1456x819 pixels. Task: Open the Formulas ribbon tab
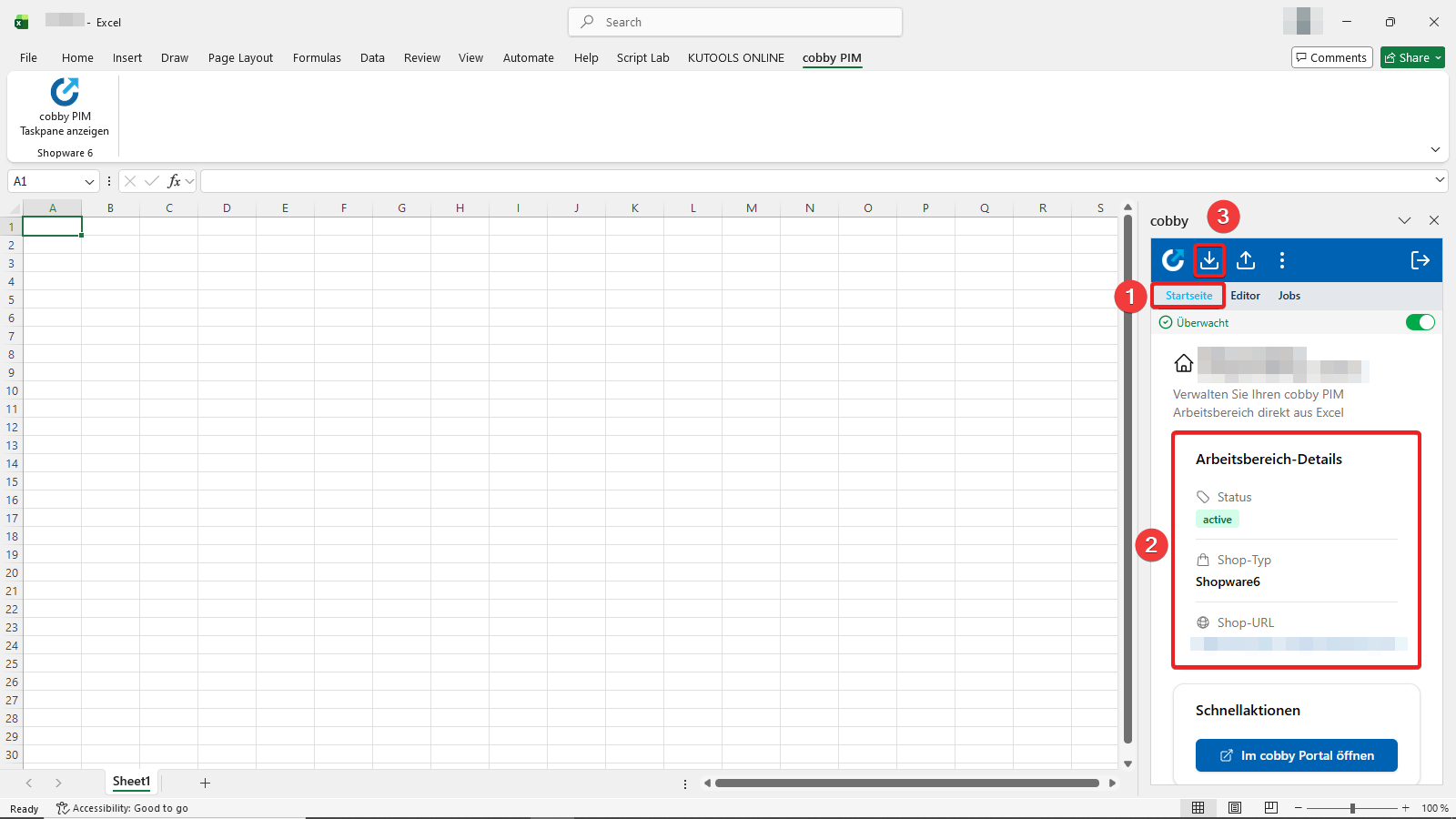point(317,58)
